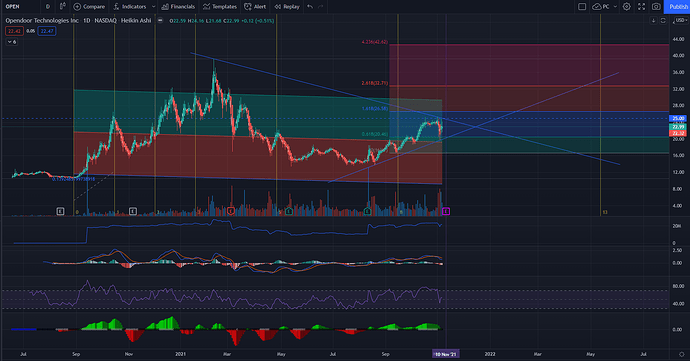Enter fullscreen mode via the expand arrows icon

click(641, 7)
